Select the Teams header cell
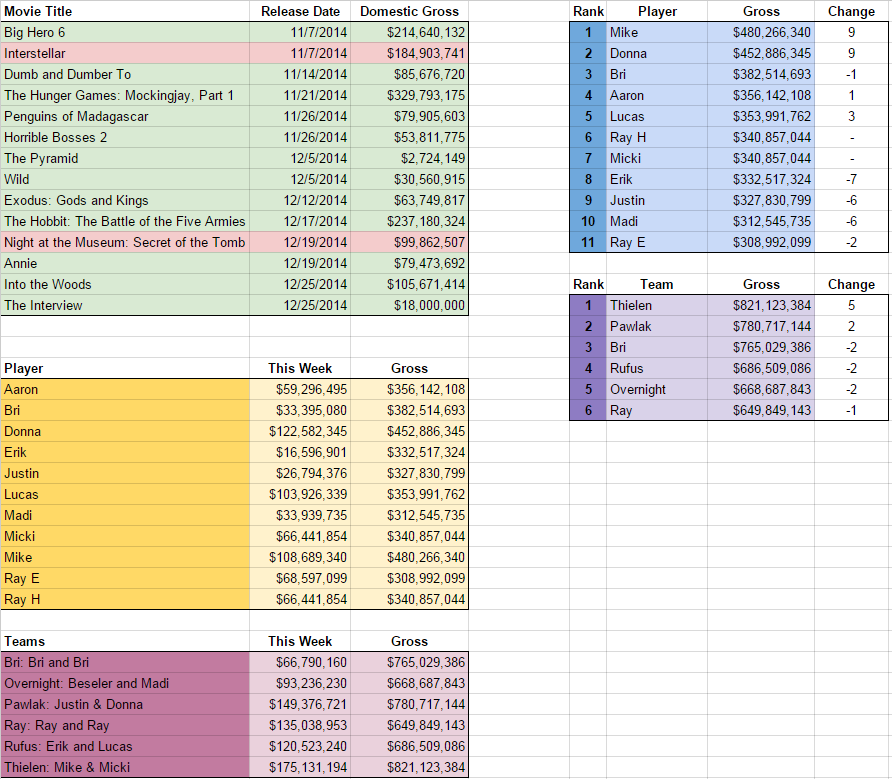The width and height of the screenshot is (892, 779). click(125, 641)
